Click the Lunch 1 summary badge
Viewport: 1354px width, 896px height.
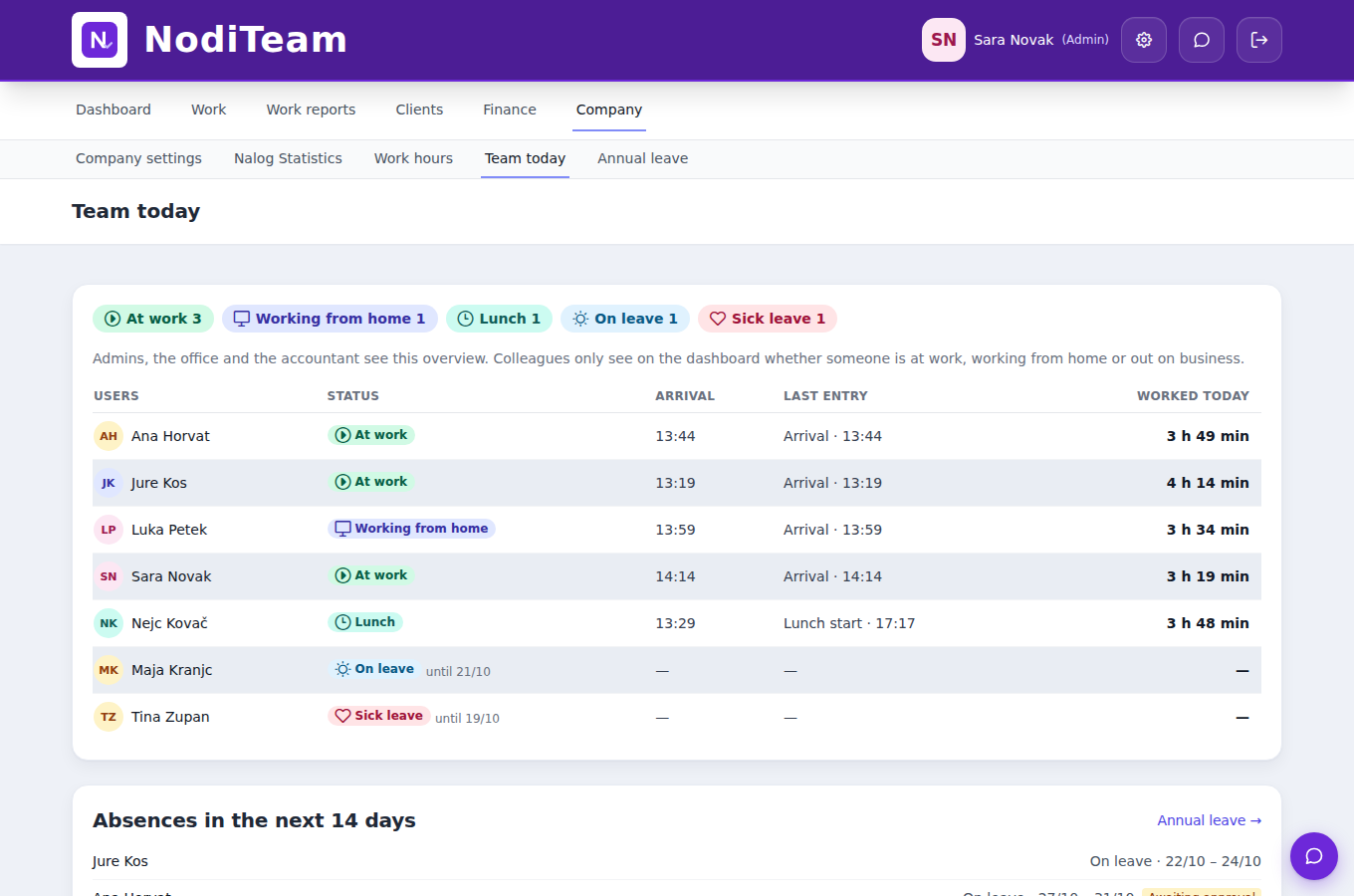click(x=500, y=319)
